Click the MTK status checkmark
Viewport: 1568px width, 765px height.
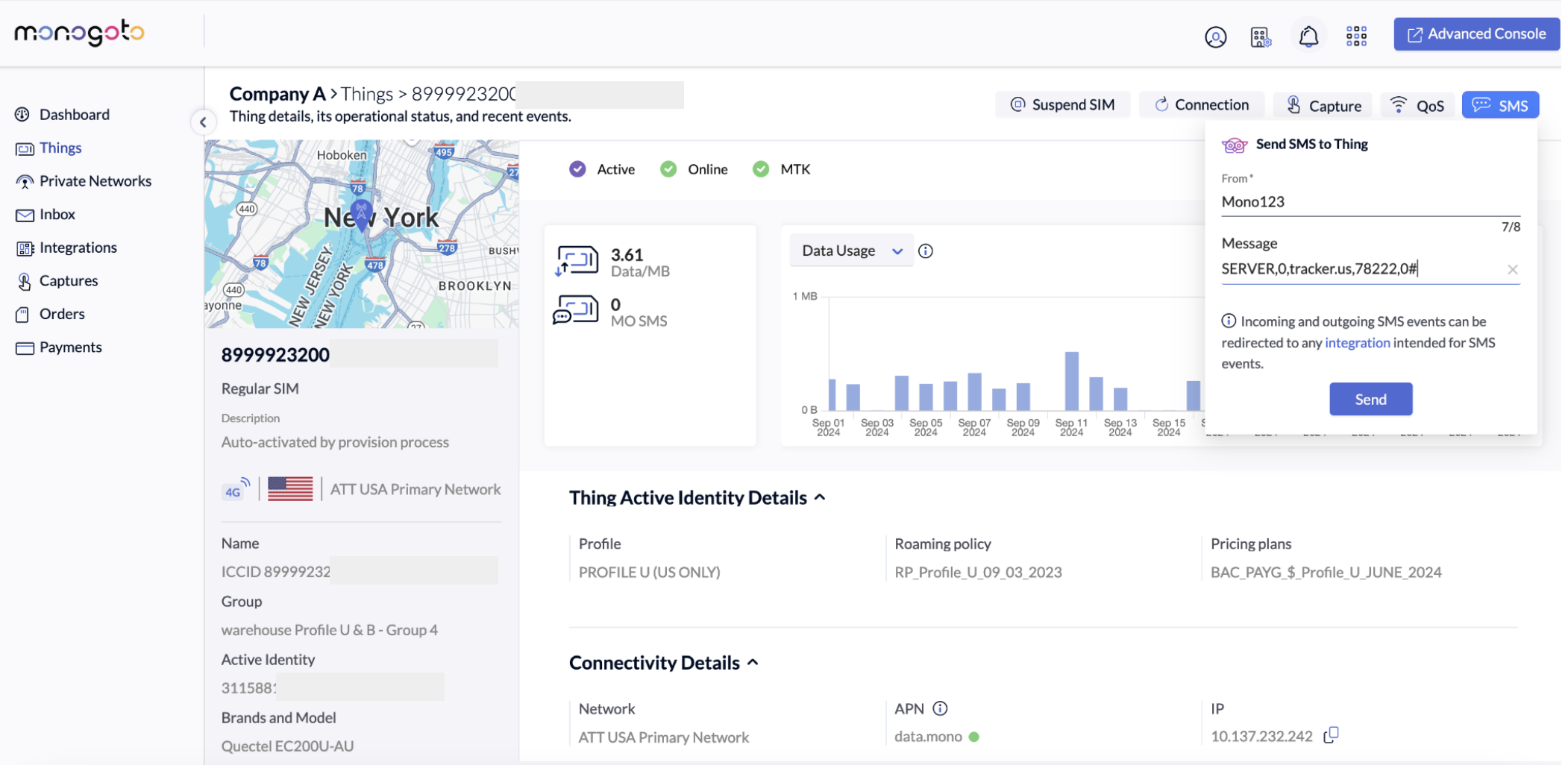(x=761, y=169)
